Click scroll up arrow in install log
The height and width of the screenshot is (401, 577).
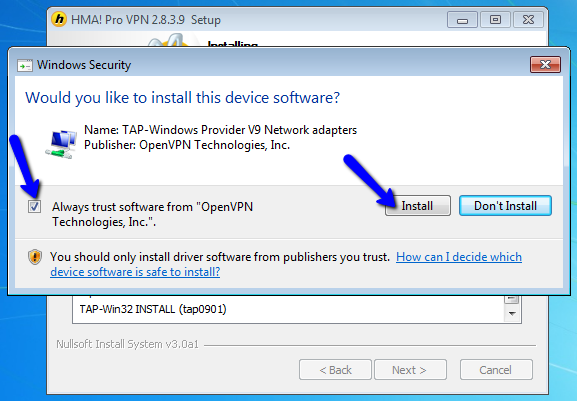coord(511,299)
